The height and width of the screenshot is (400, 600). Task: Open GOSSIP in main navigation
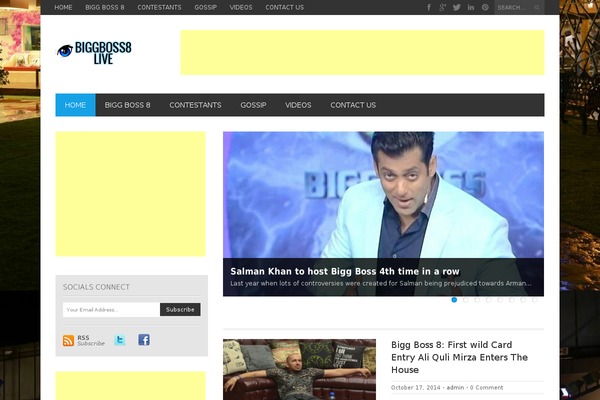253,105
